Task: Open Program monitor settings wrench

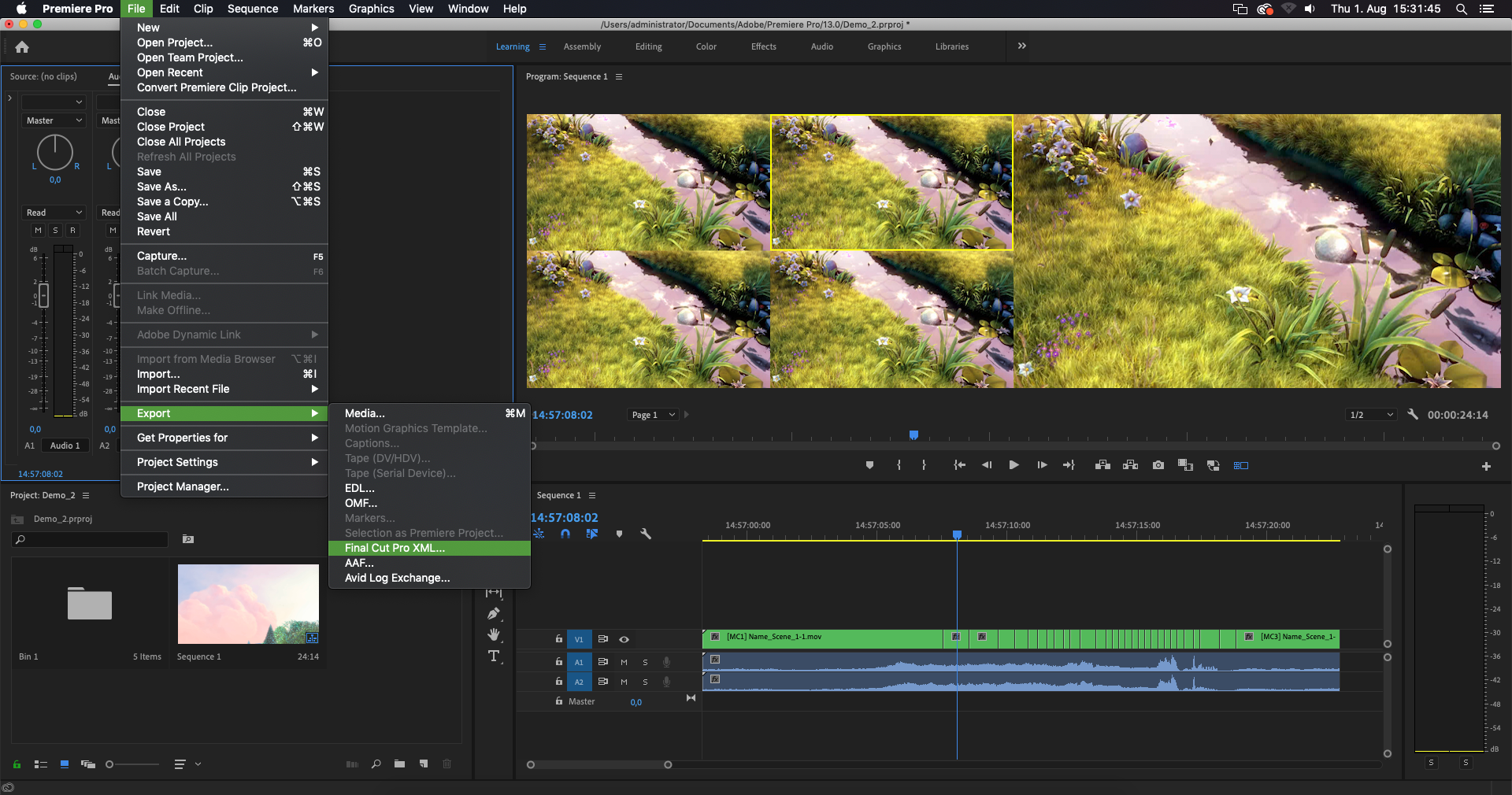Action: tap(1413, 414)
